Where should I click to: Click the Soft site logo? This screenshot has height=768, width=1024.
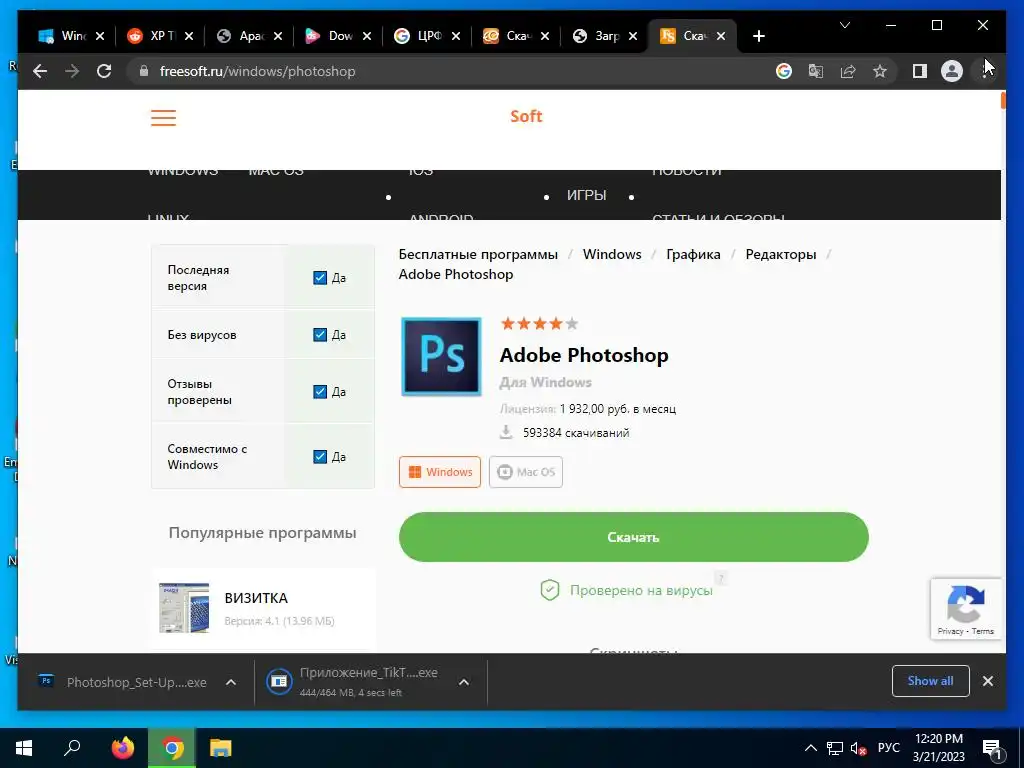[526, 116]
